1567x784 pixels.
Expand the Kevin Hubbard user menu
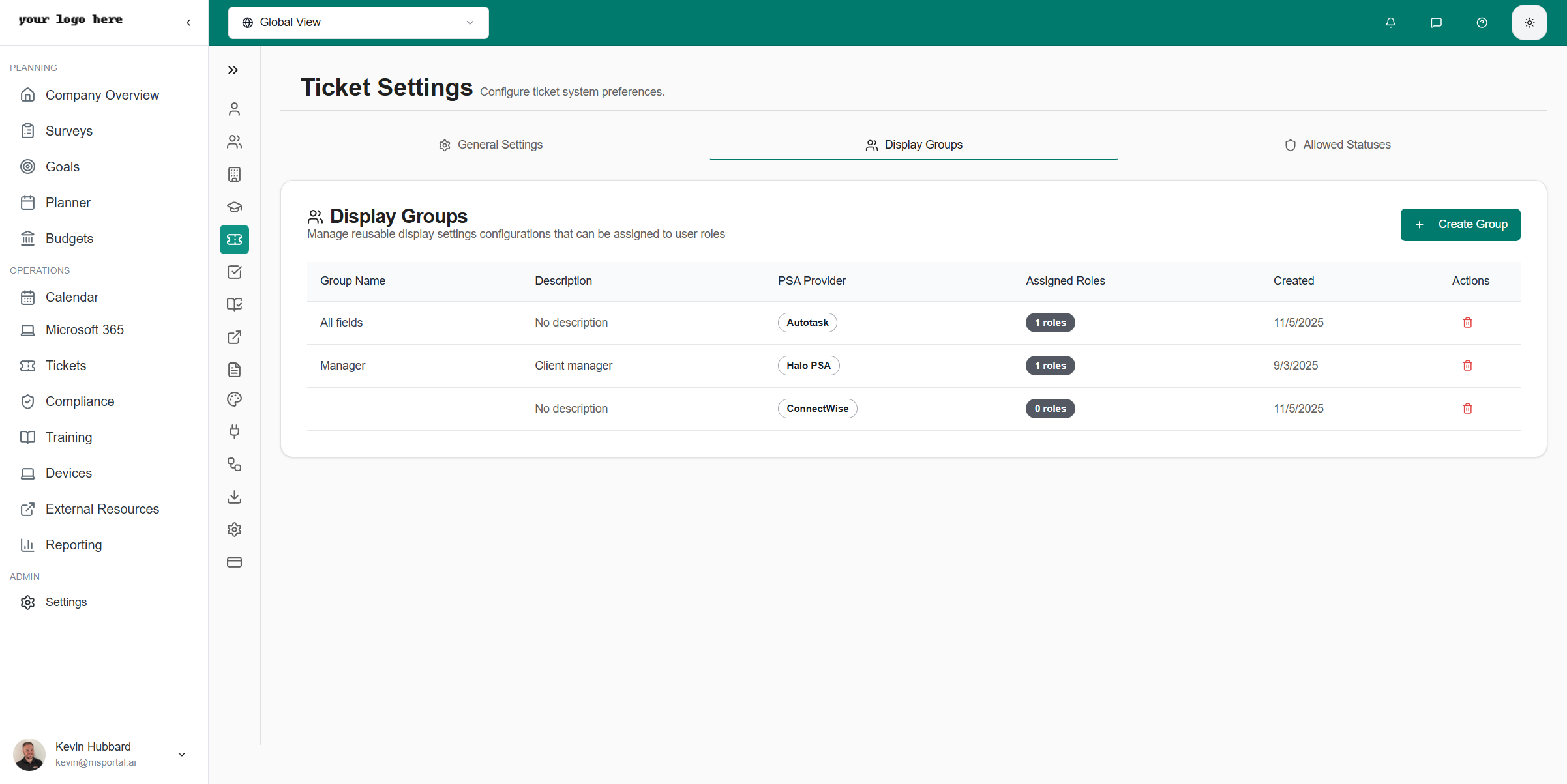pyautogui.click(x=182, y=754)
